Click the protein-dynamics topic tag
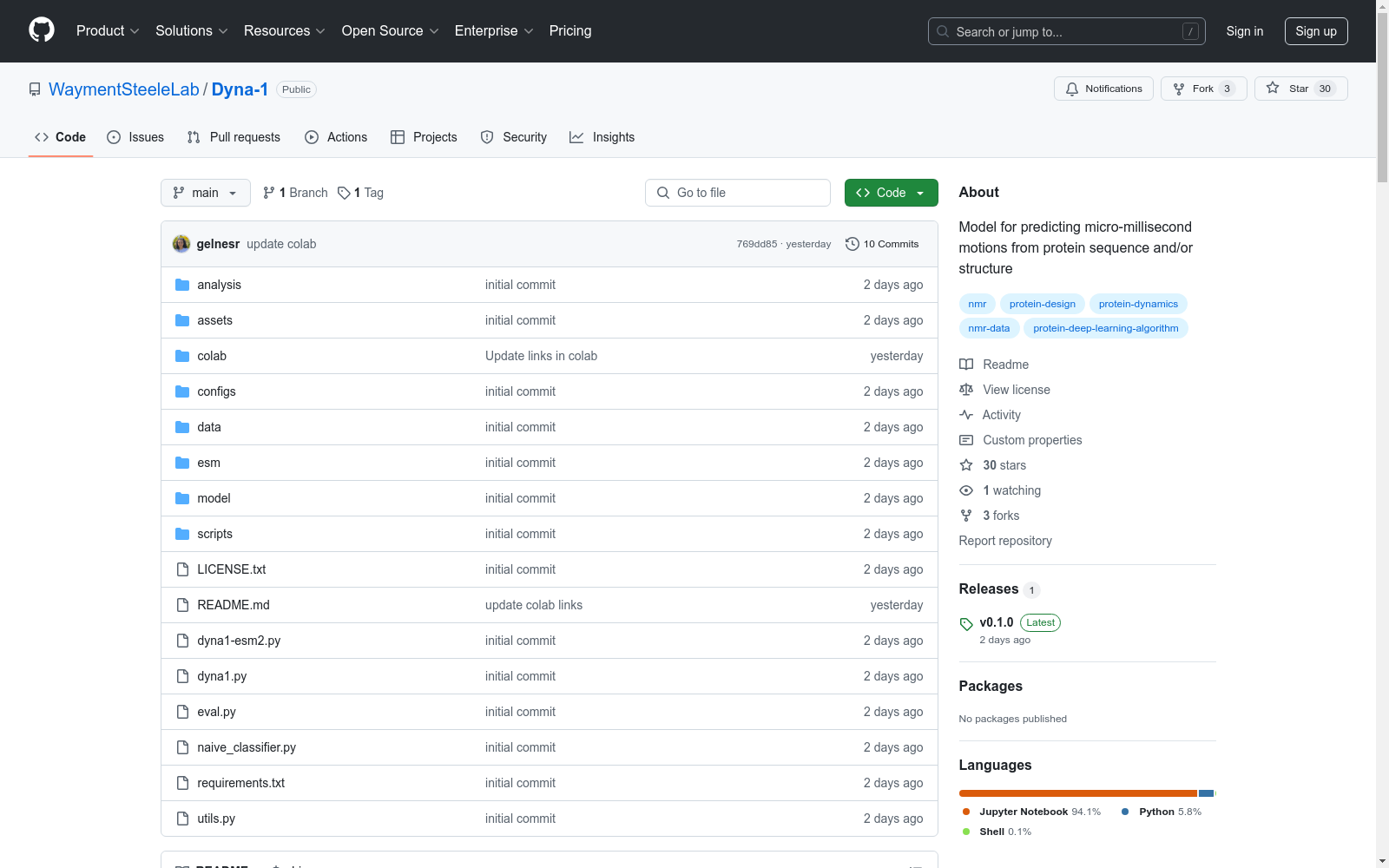Viewport: 1389px width, 868px height. (x=1138, y=304)
